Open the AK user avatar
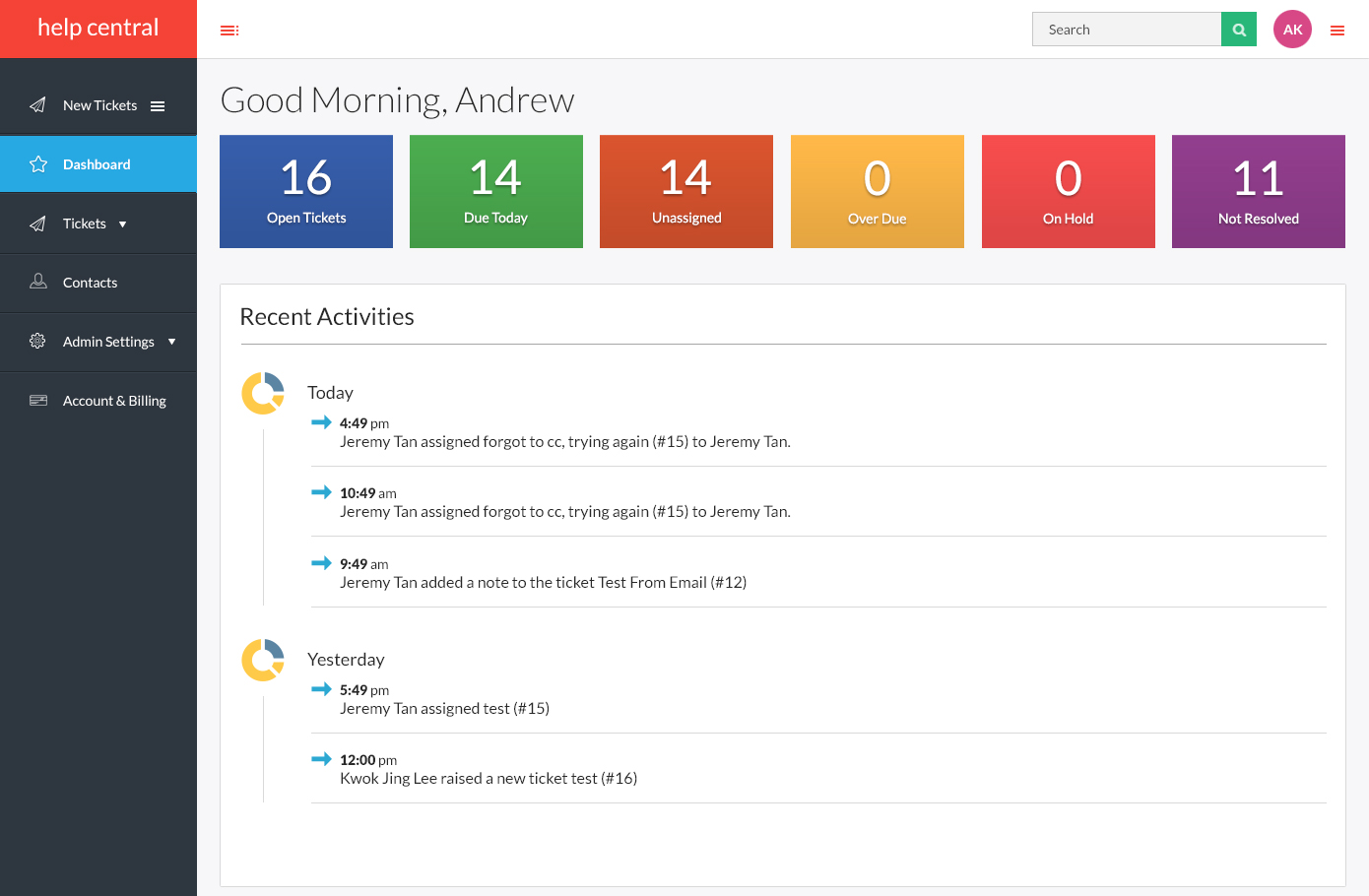The height and width of the screenshot is (896, 1369). coord(1292,30)
